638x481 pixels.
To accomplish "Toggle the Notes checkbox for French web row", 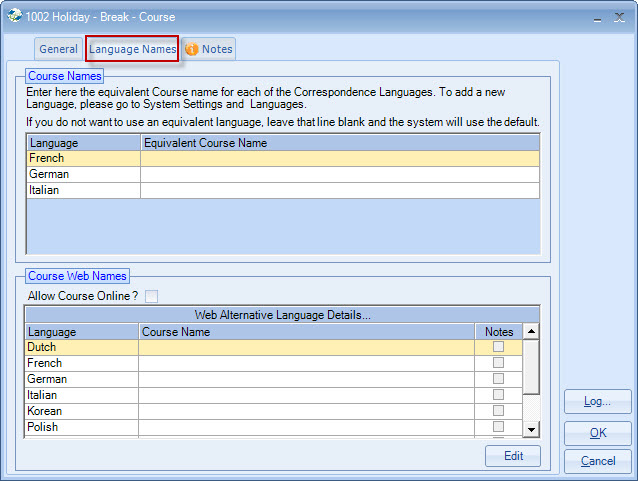I will point(498,363).
